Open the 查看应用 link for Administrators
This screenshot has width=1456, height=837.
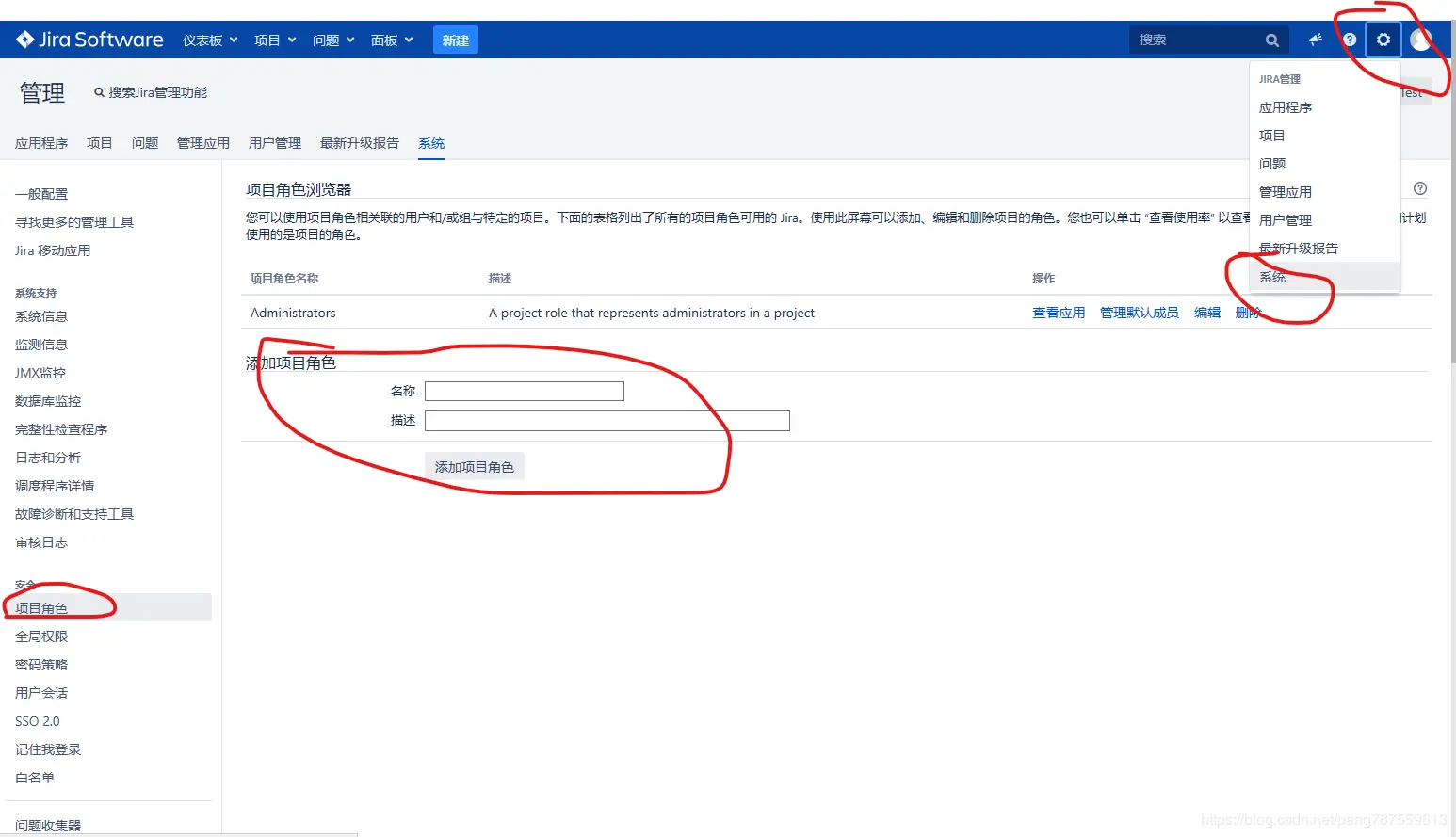click(1058, 312)
